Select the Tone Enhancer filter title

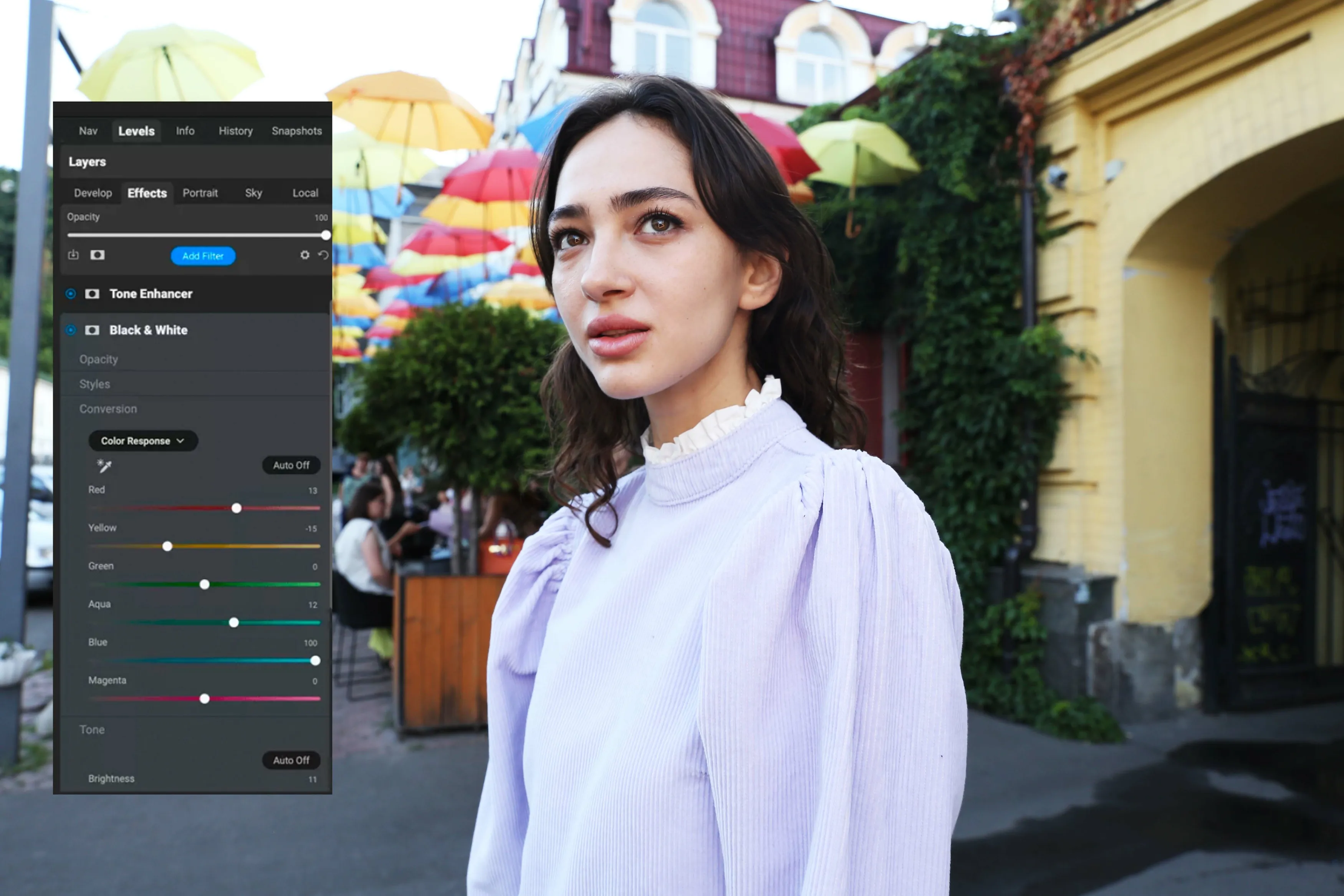151,294
